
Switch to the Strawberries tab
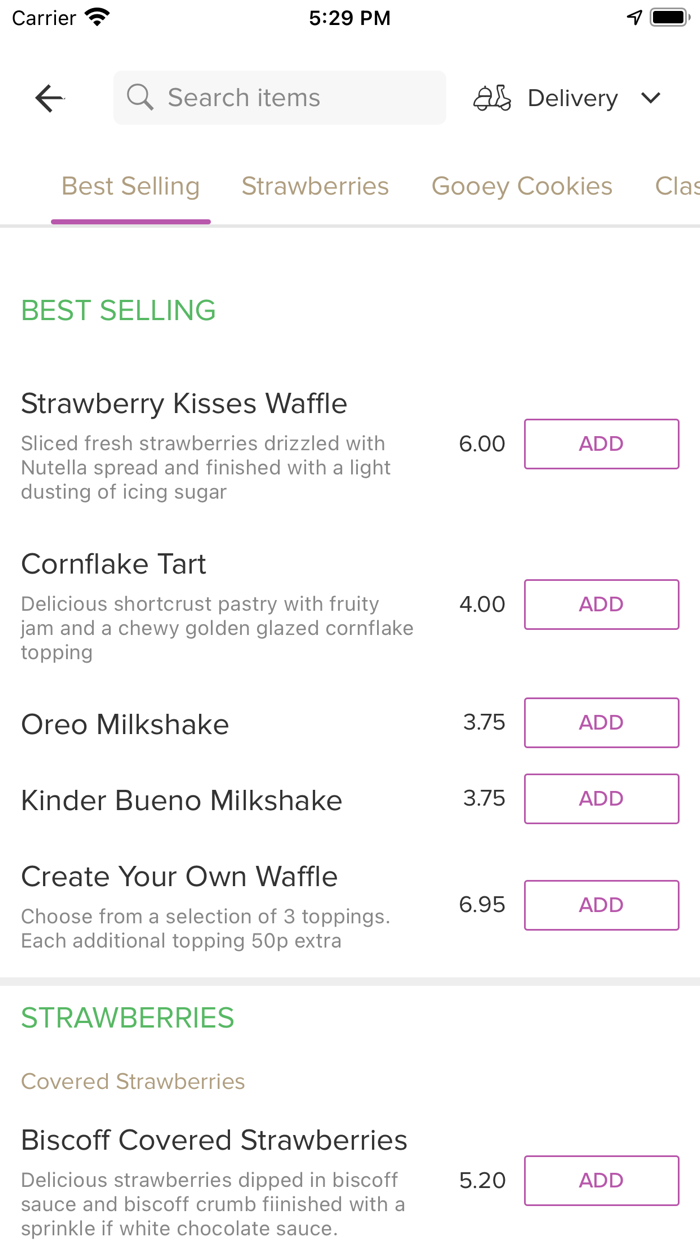click(x=315, y=186)
